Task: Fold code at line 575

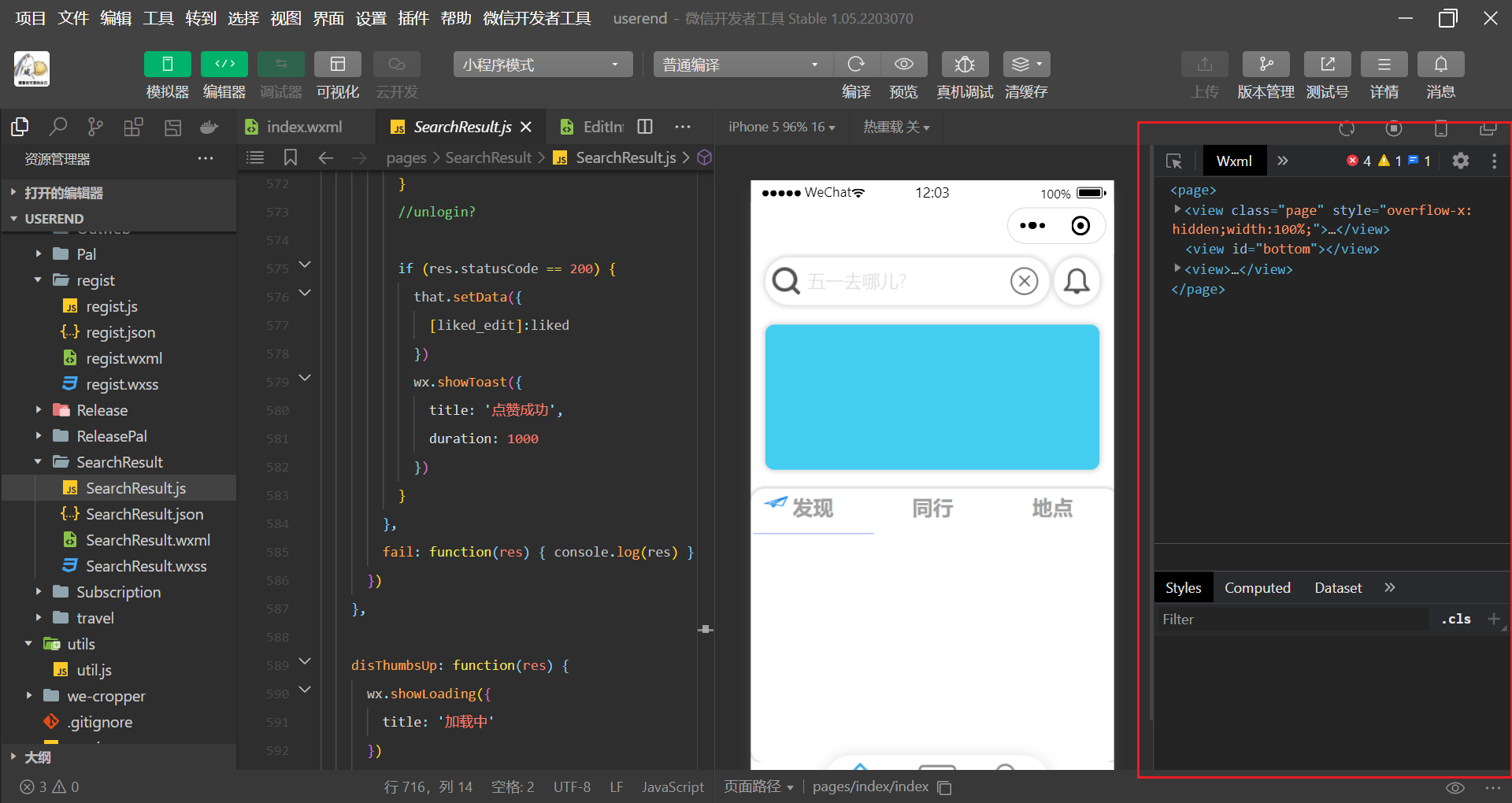Action: click(x=305, y=265)
